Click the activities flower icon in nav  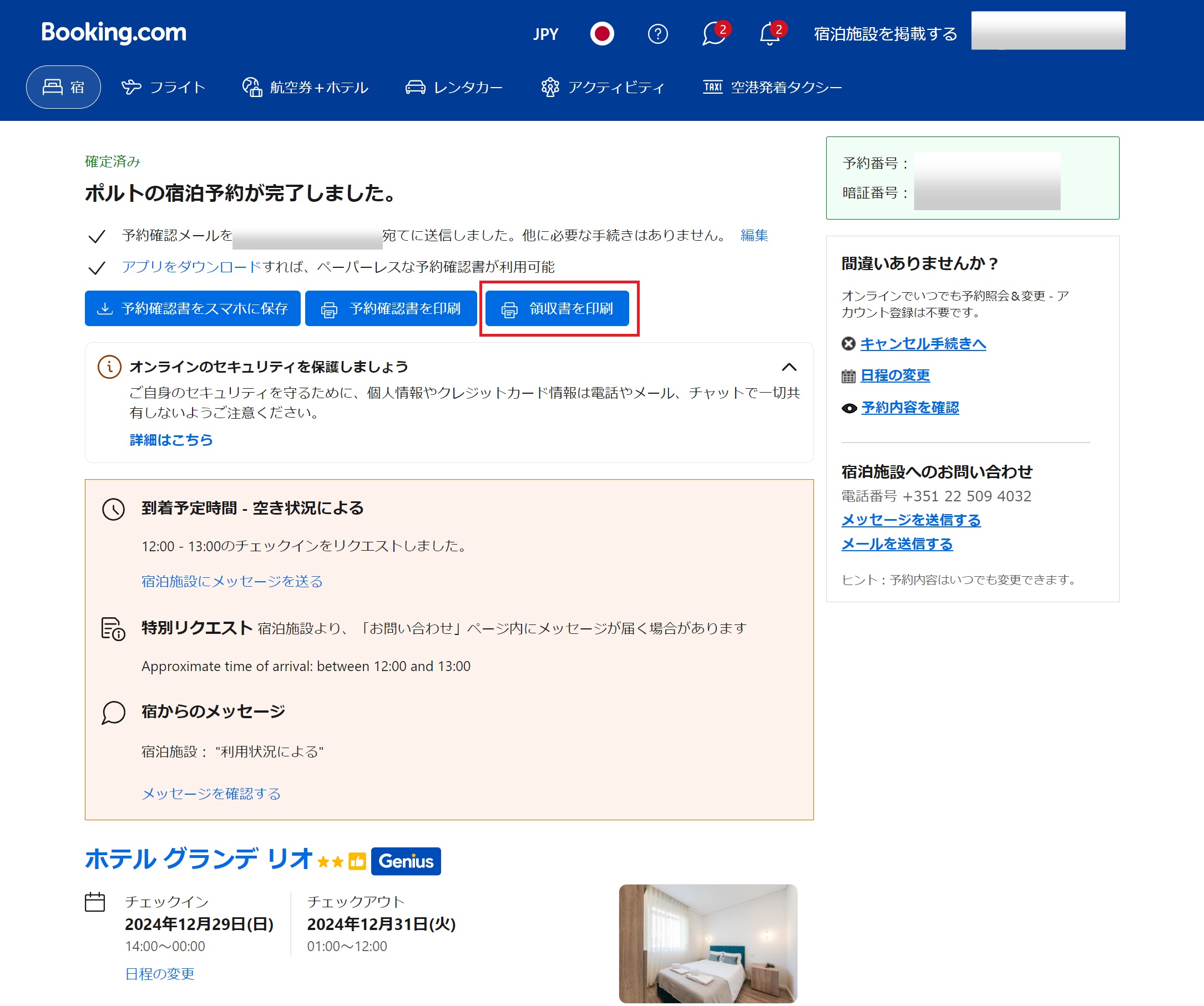550,87
